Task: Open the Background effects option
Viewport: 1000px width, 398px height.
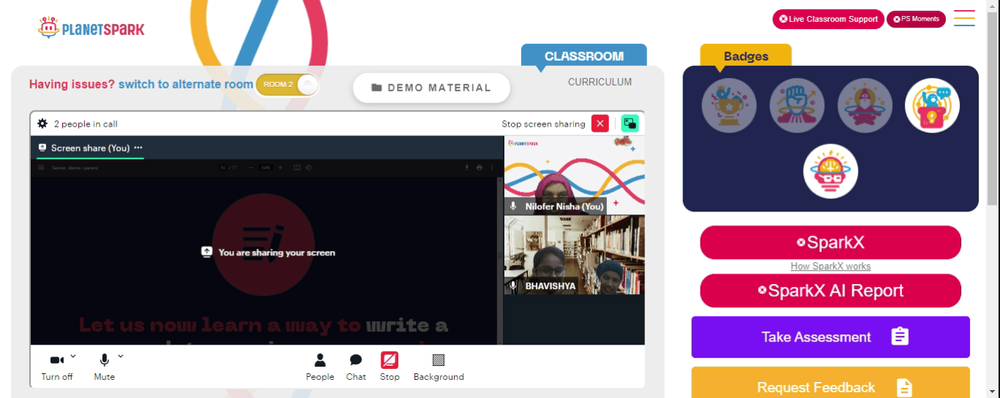Action: 438,367
